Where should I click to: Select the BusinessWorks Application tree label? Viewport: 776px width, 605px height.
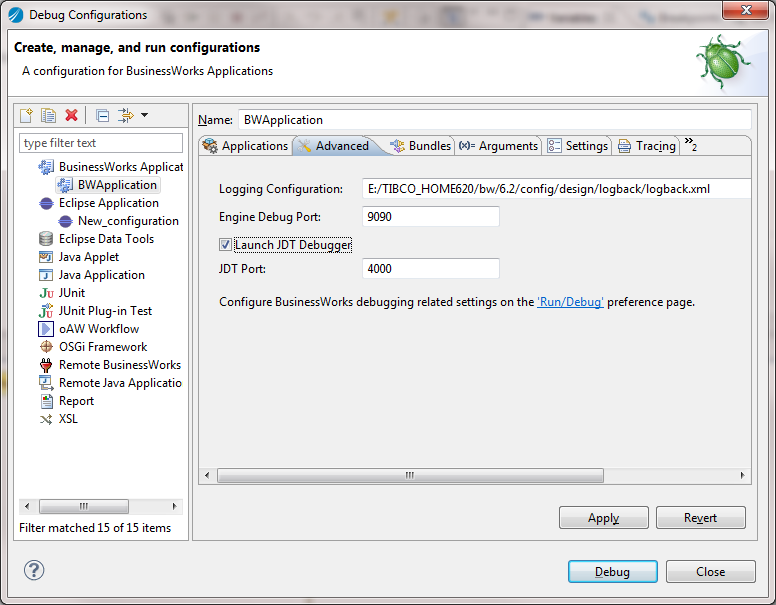pos(121,167)
